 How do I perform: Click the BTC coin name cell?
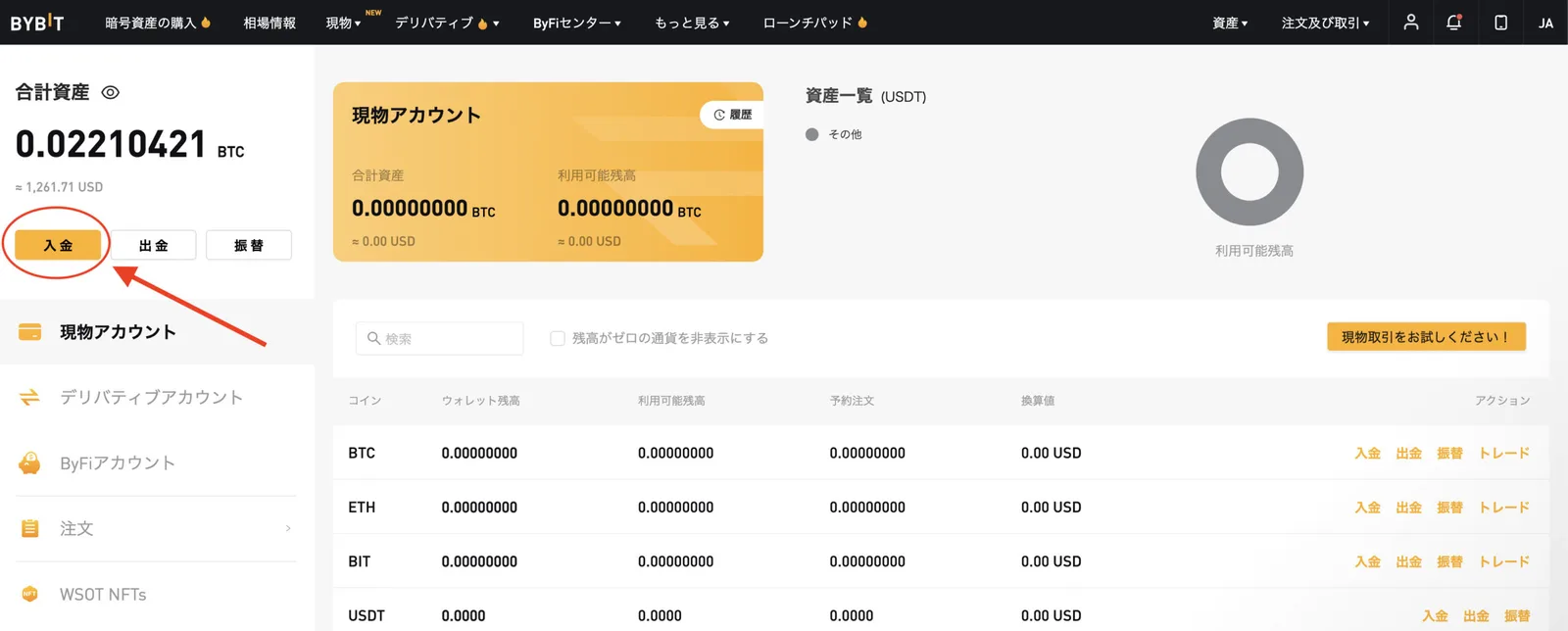pos(362,453)
